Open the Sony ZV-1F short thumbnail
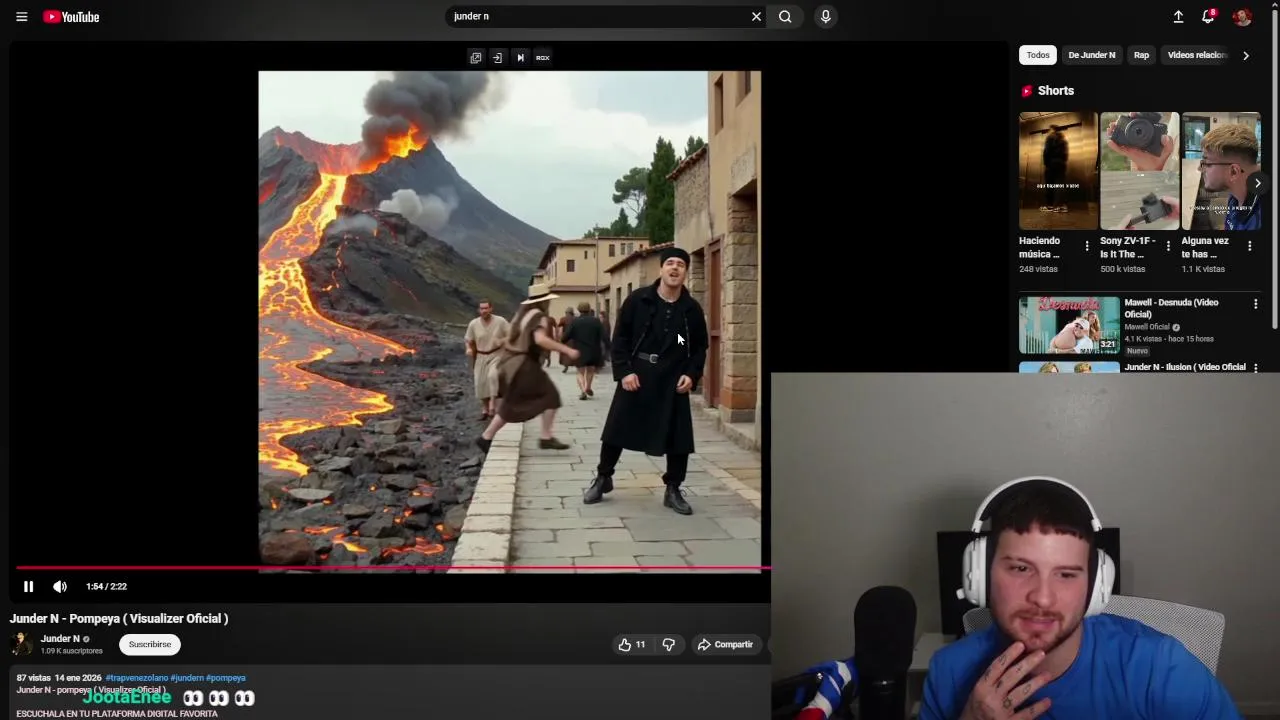 point(1139,171)
